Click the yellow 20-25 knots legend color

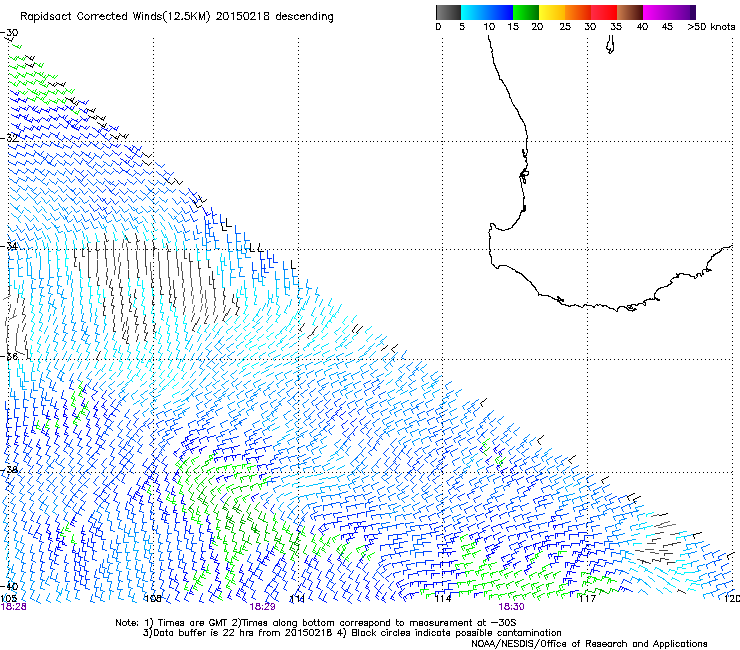pyautogui.click(x=552, y=12)
